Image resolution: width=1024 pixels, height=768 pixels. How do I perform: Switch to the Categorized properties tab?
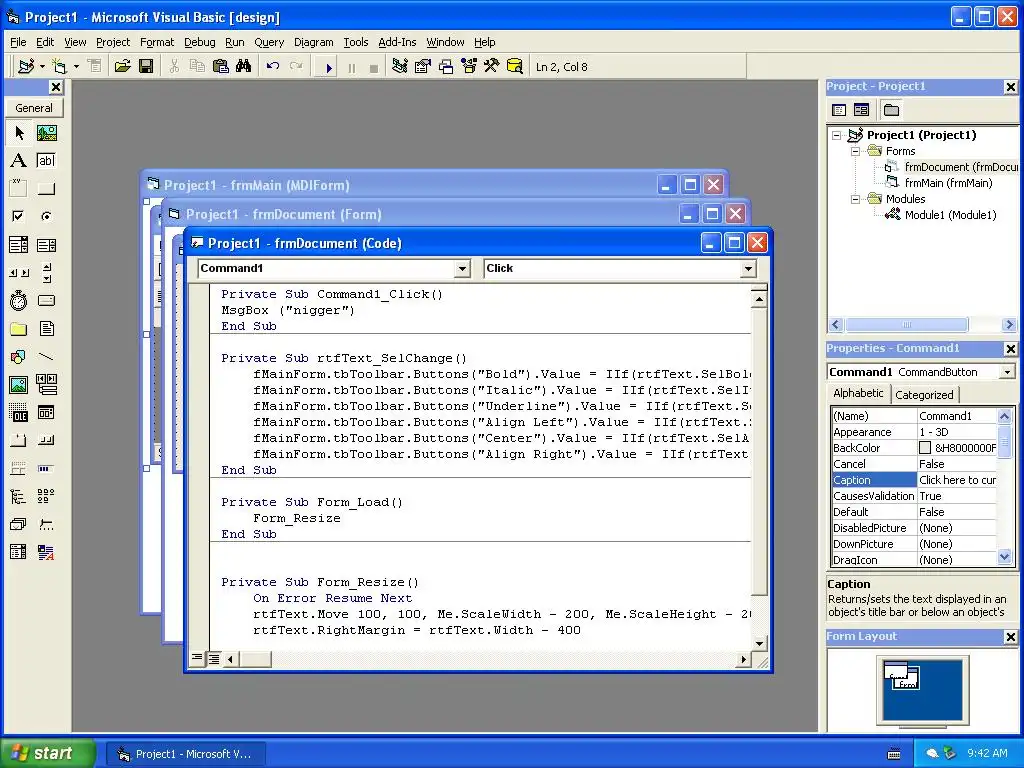pyautogui.click(x=924, y=394)
